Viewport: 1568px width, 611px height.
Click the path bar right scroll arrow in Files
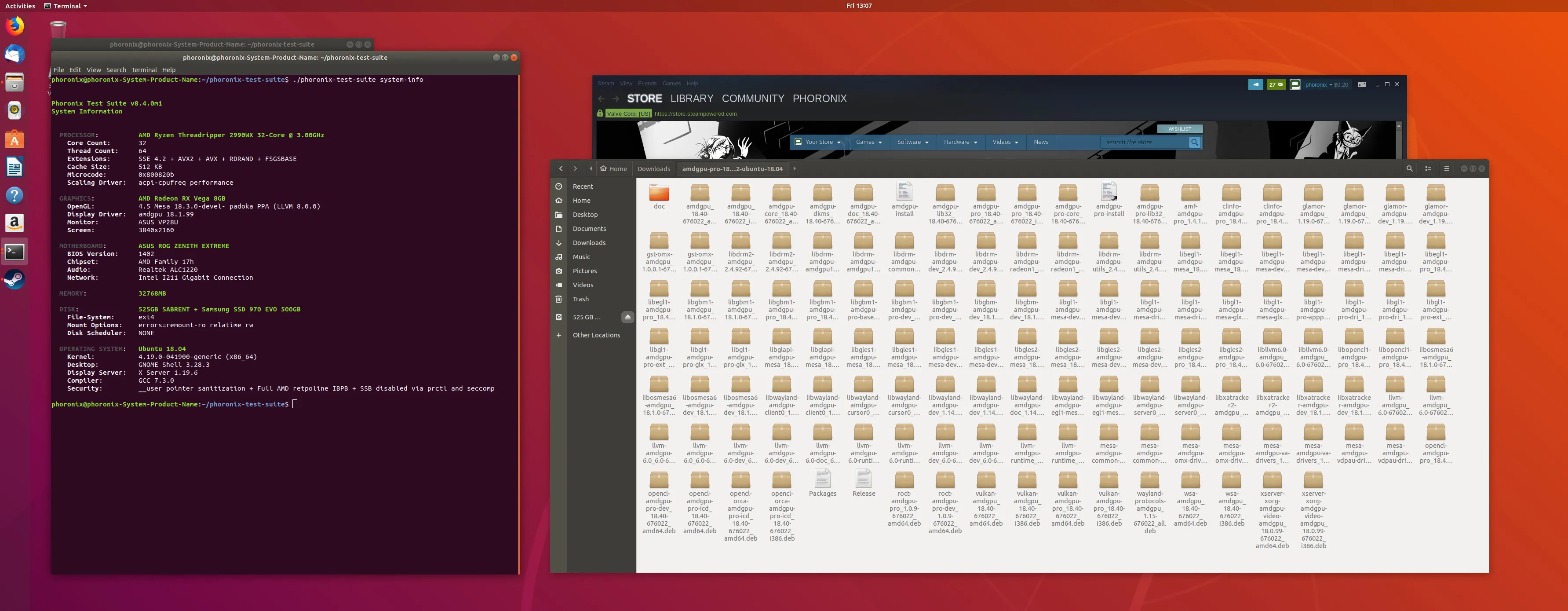pyautogui.click(x=794, y=169)
